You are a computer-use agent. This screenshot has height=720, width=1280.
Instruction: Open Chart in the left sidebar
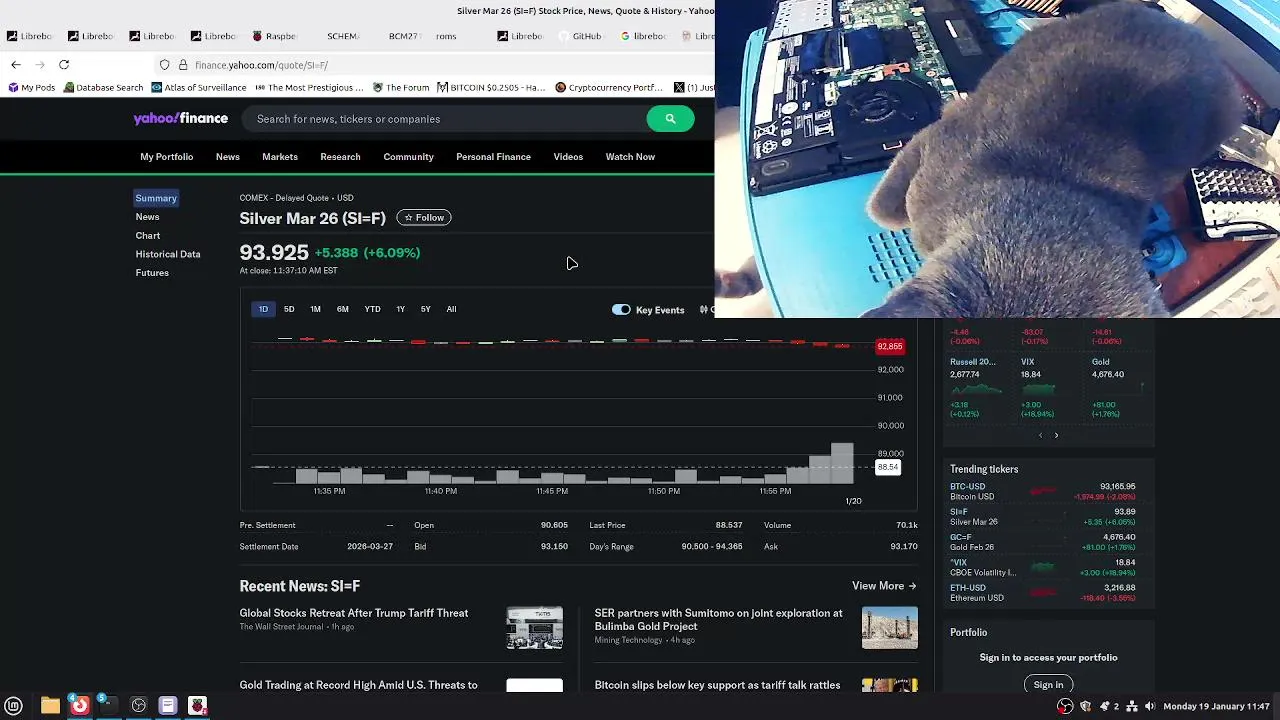point(148,236)
